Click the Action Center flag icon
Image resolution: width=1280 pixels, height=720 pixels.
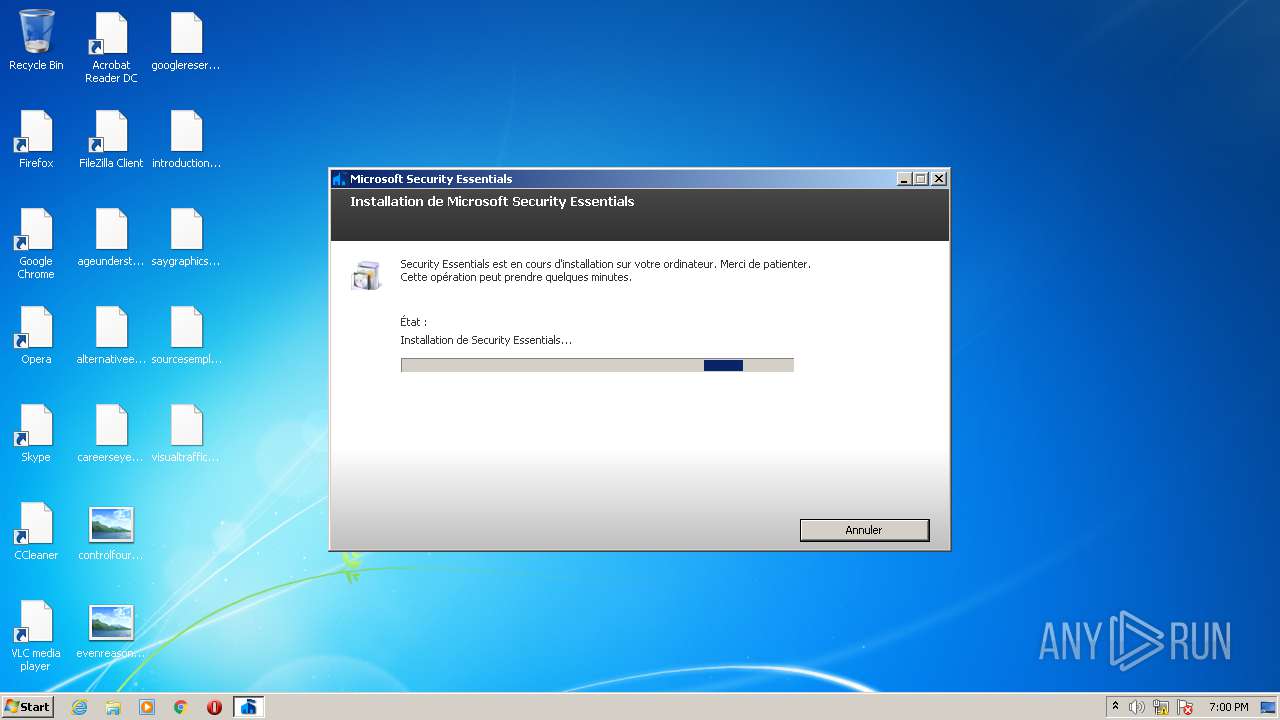[1185, 707]
